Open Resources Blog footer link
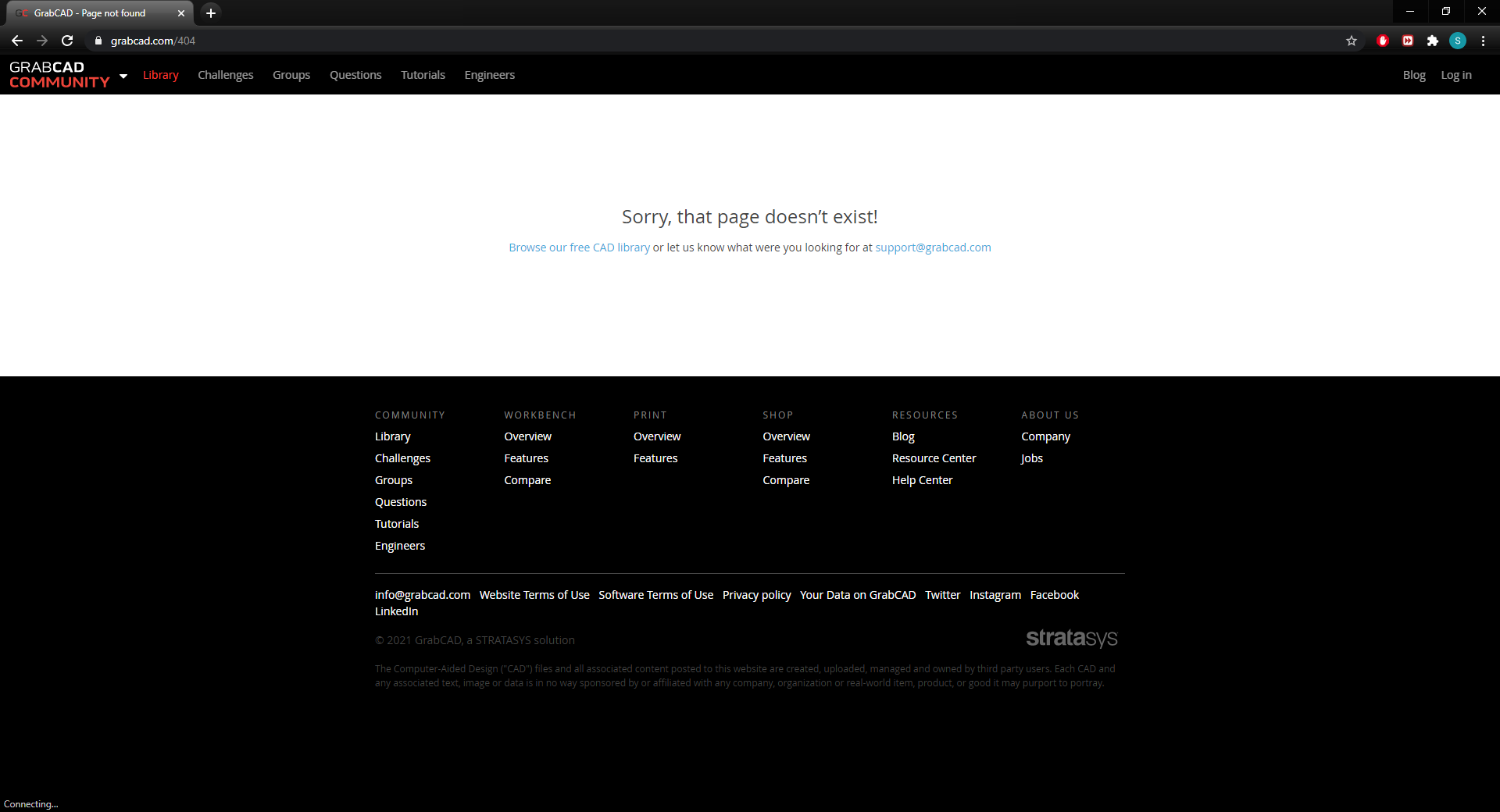The width and height of the screenshot is (1500, 812). (x=903, y=436)
